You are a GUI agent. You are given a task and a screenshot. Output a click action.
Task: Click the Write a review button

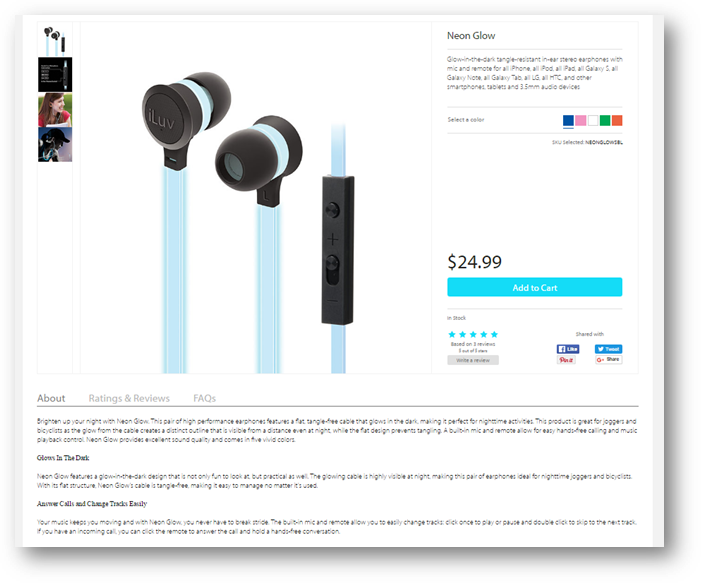473,360
